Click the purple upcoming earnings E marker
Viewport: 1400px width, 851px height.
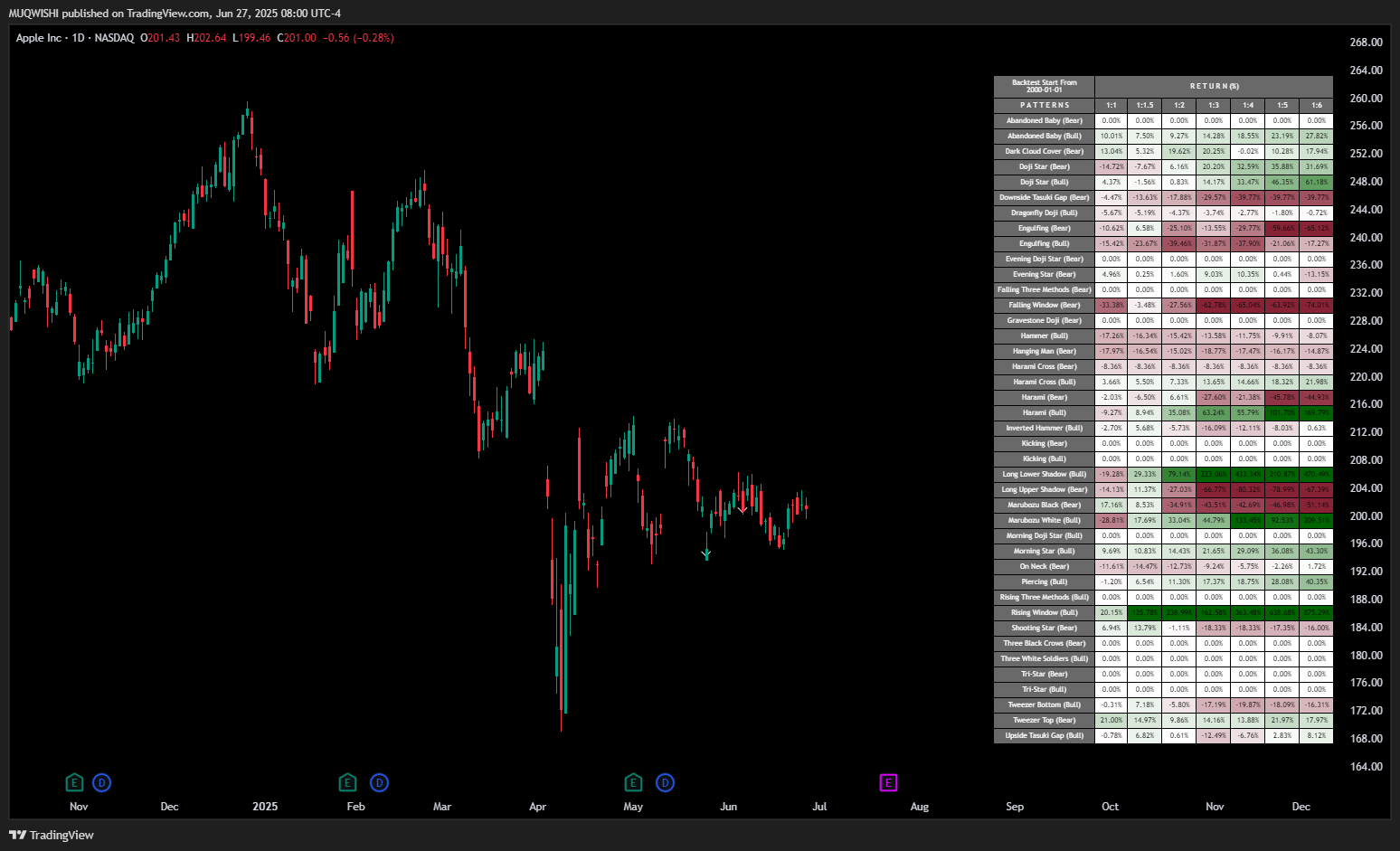(888, 783)
